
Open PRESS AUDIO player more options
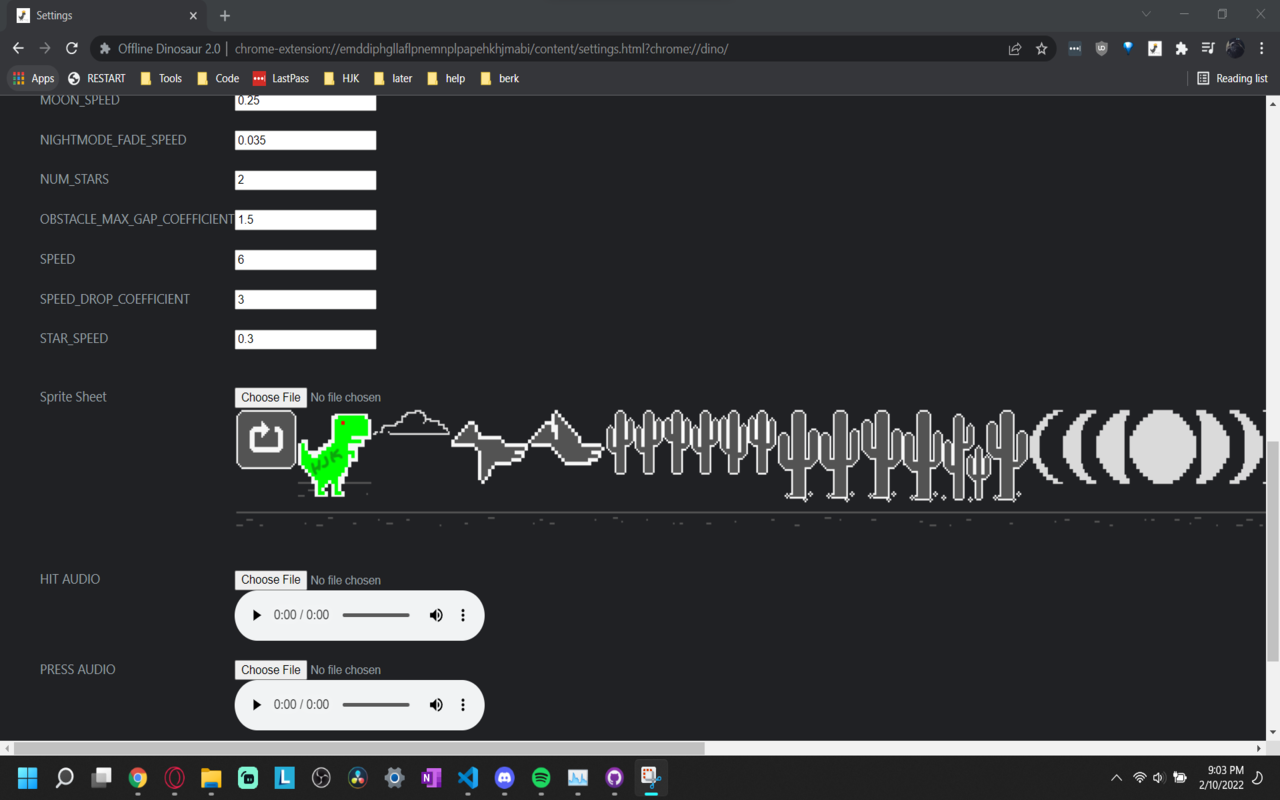(x=463, y=705)
